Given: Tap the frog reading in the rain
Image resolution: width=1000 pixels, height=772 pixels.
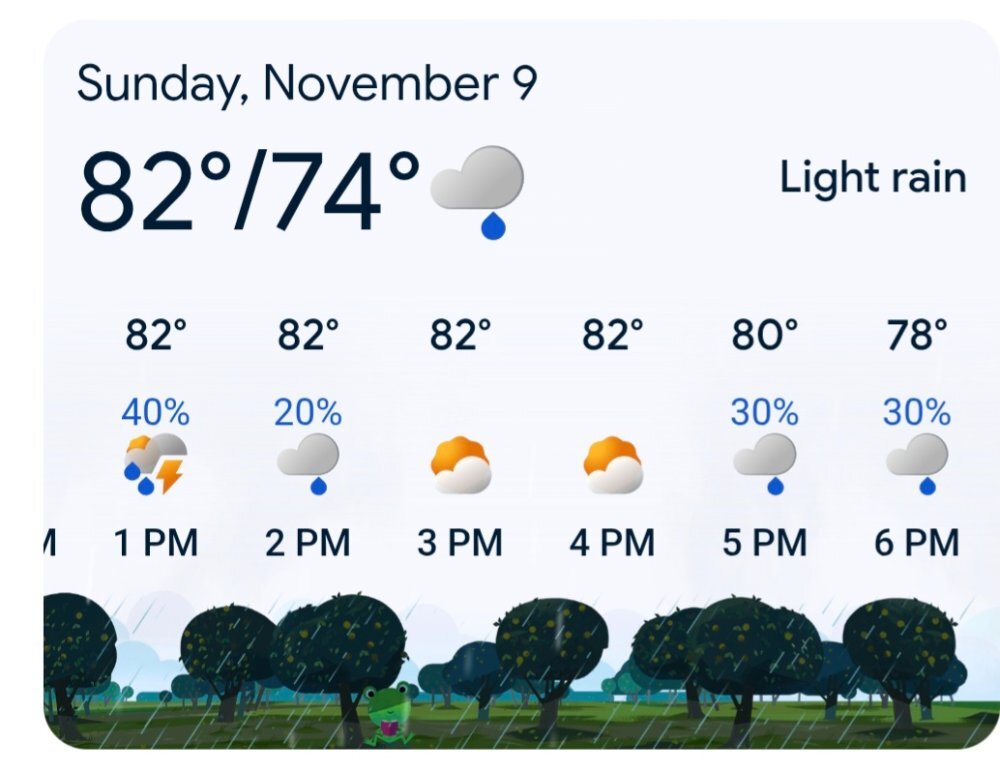Looking at the screenshot, I should coord(388,713).
